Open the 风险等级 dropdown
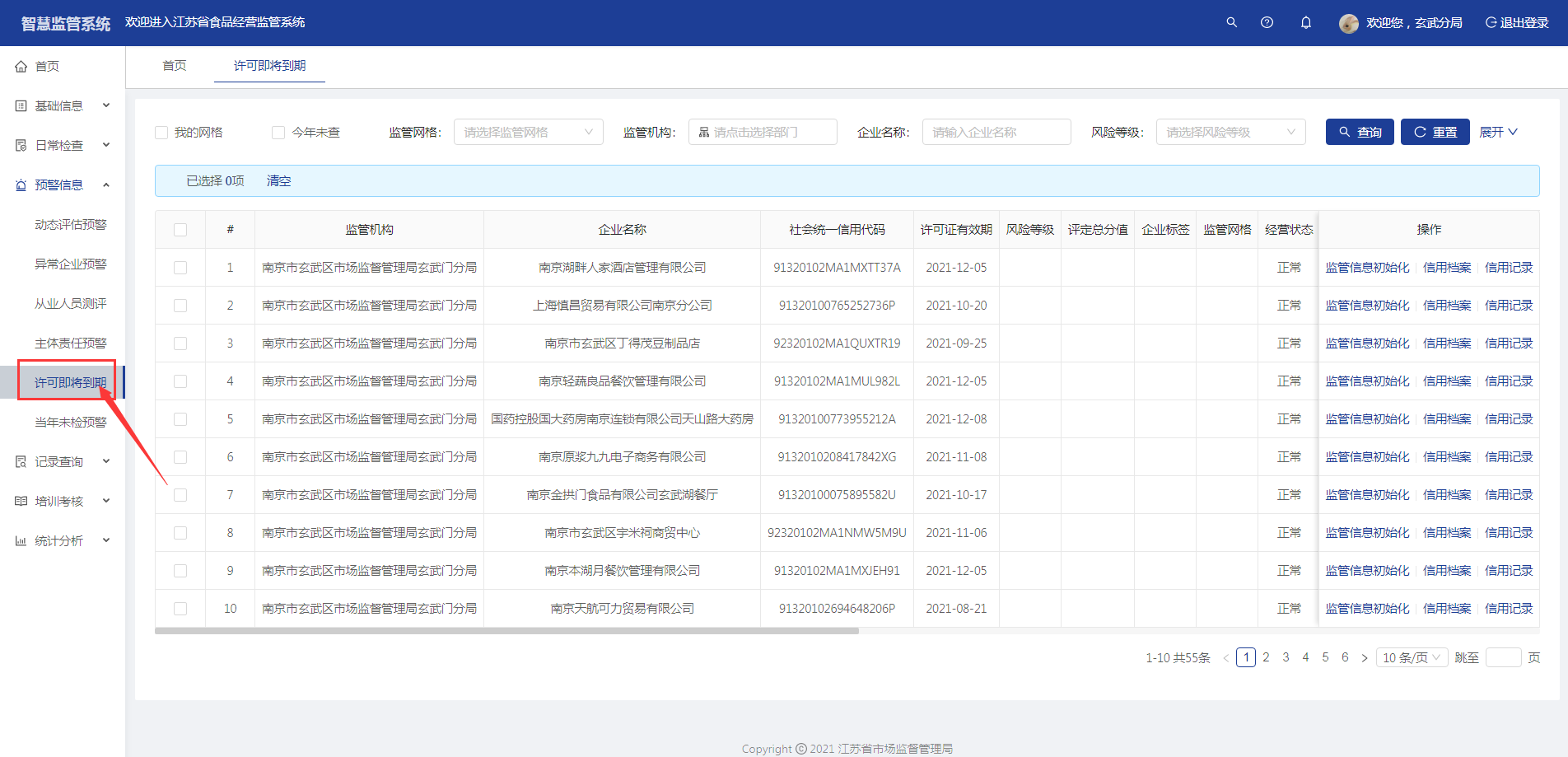1568x757 pixels. click(1230, 132)
